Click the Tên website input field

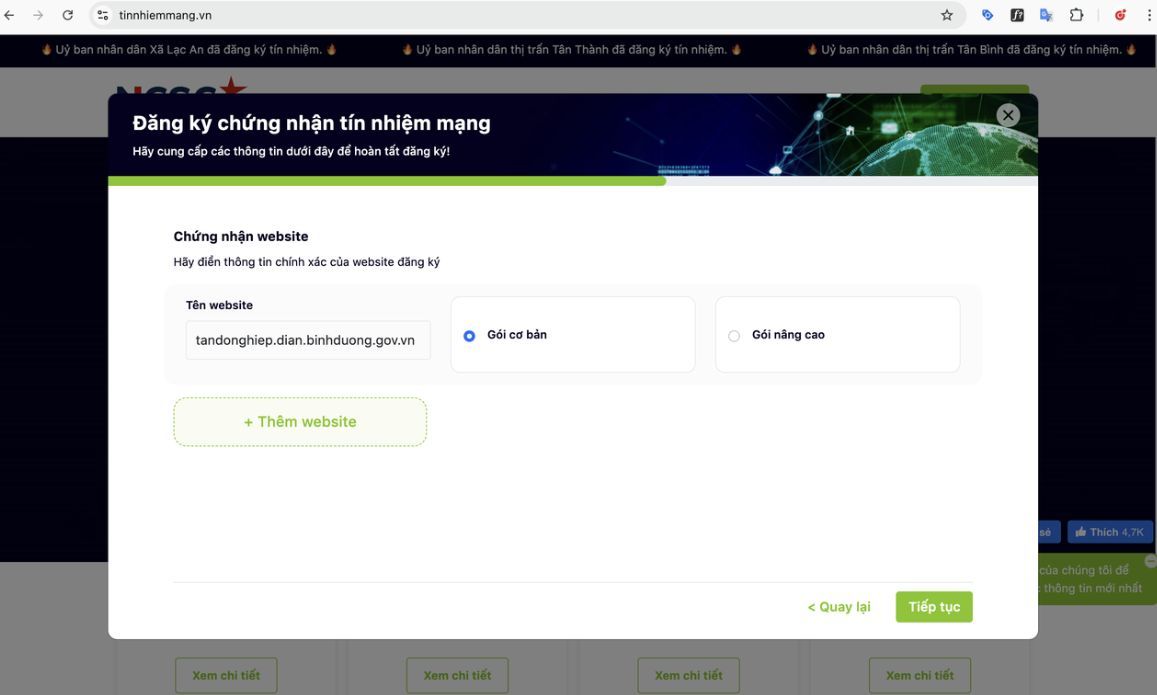point(307,340)
